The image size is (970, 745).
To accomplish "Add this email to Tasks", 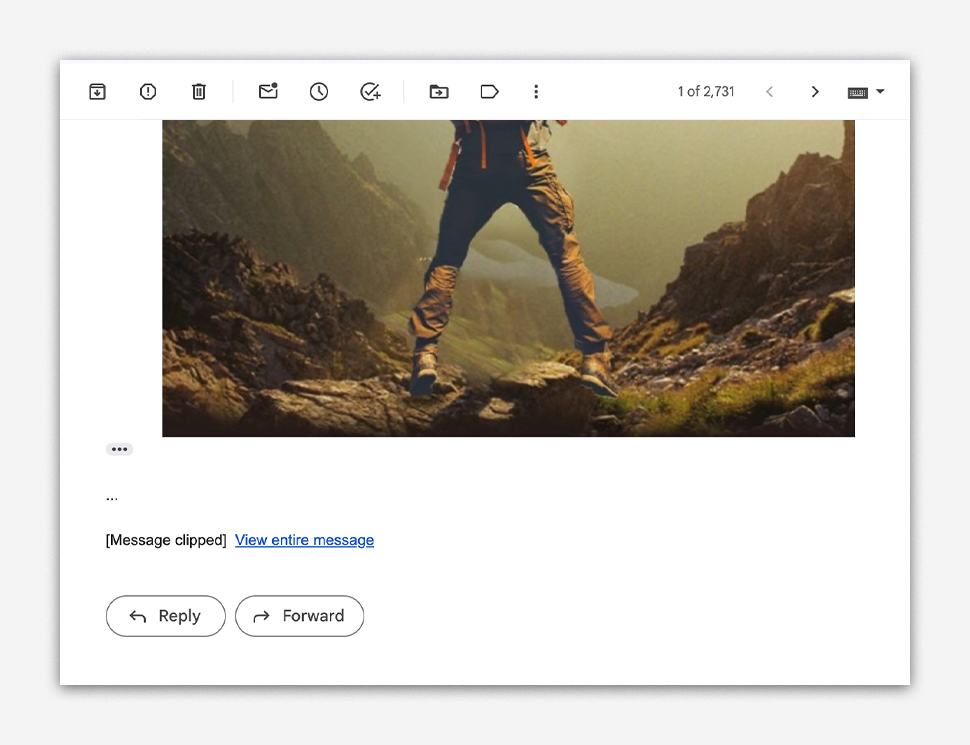I will pyautogui.click(x=370, y=92).
